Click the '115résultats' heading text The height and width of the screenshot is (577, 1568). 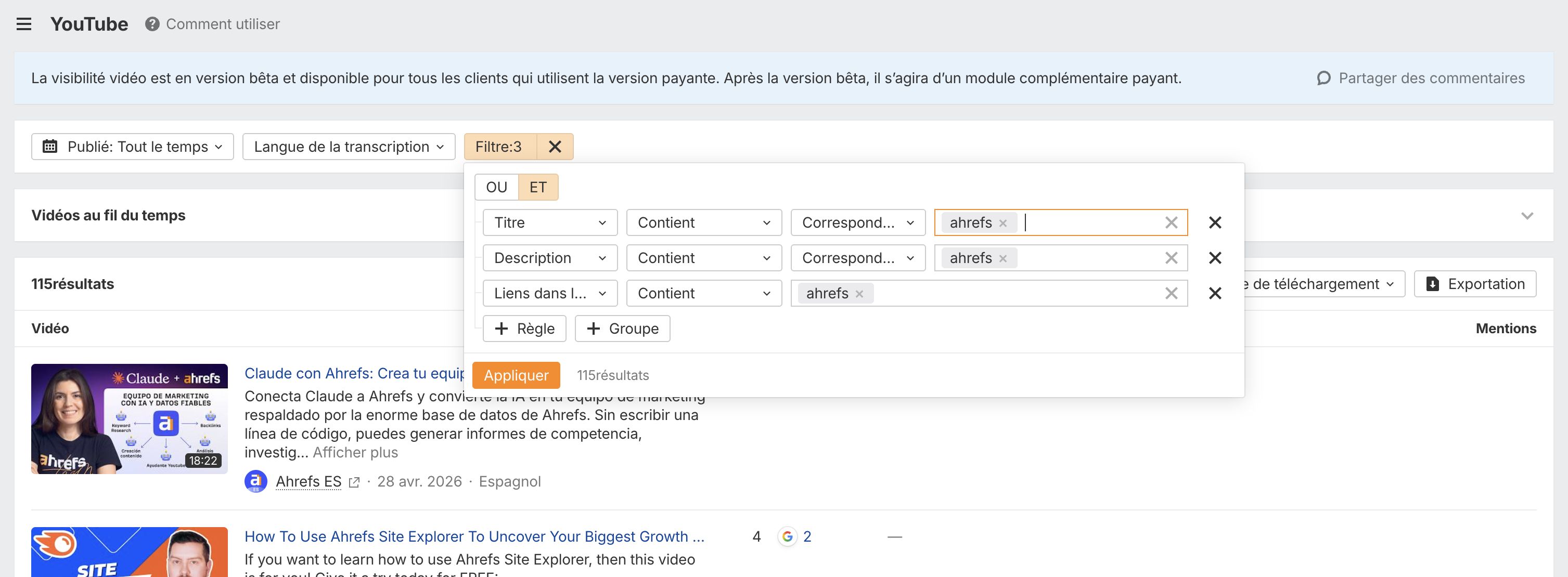point(73,284)
